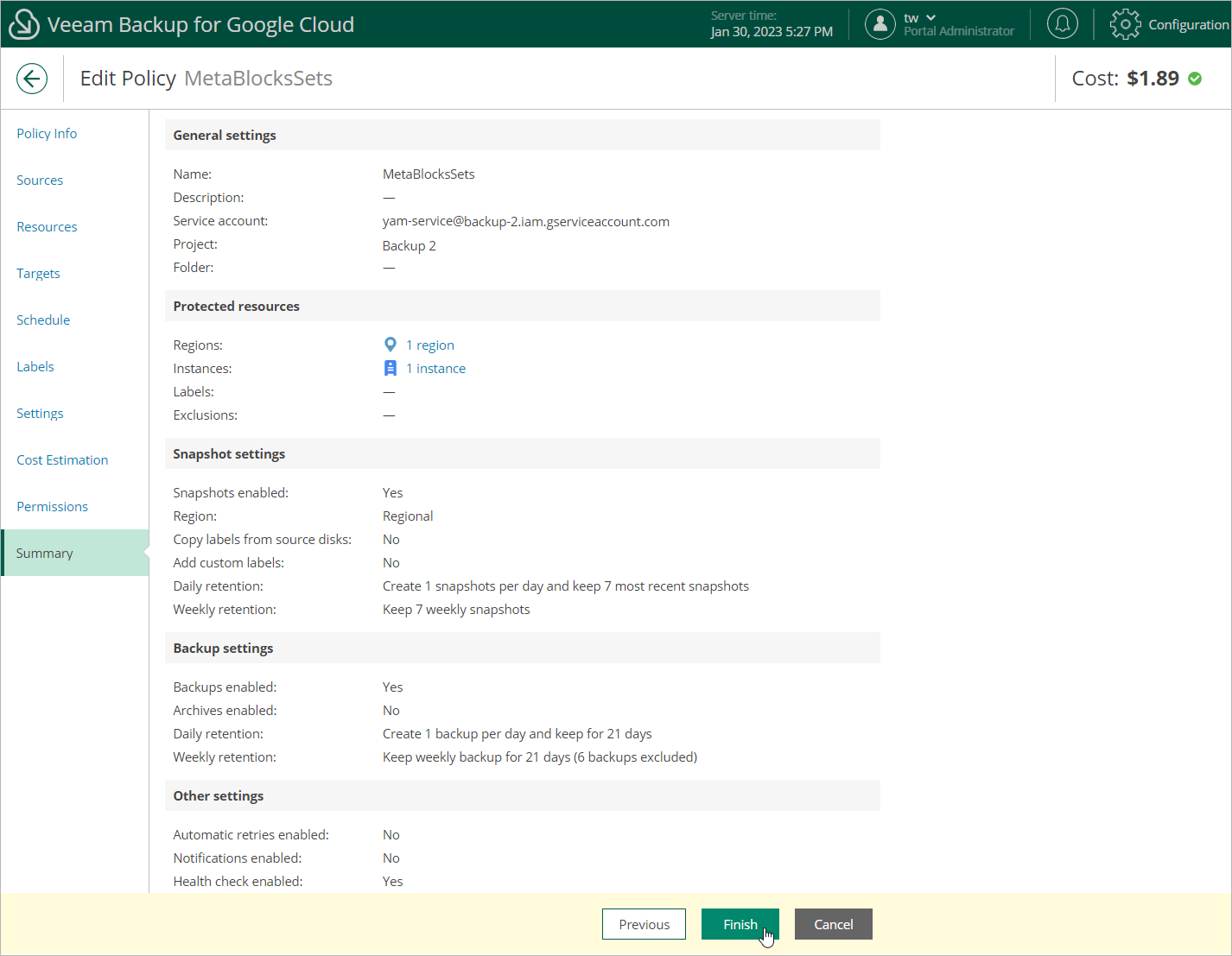
Task: Open the 1 instance link
Action: pyautogui.click(x=436, y=368)
